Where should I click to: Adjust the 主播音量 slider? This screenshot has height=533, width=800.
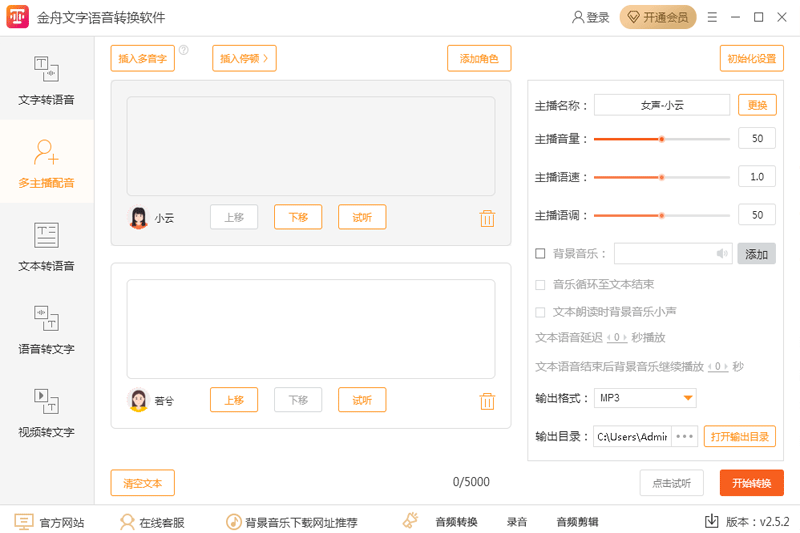click(x=661, y=139)
